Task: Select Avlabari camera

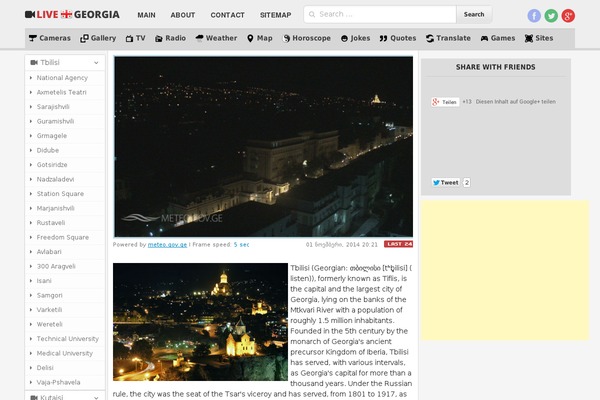Action: coord(49,251)
